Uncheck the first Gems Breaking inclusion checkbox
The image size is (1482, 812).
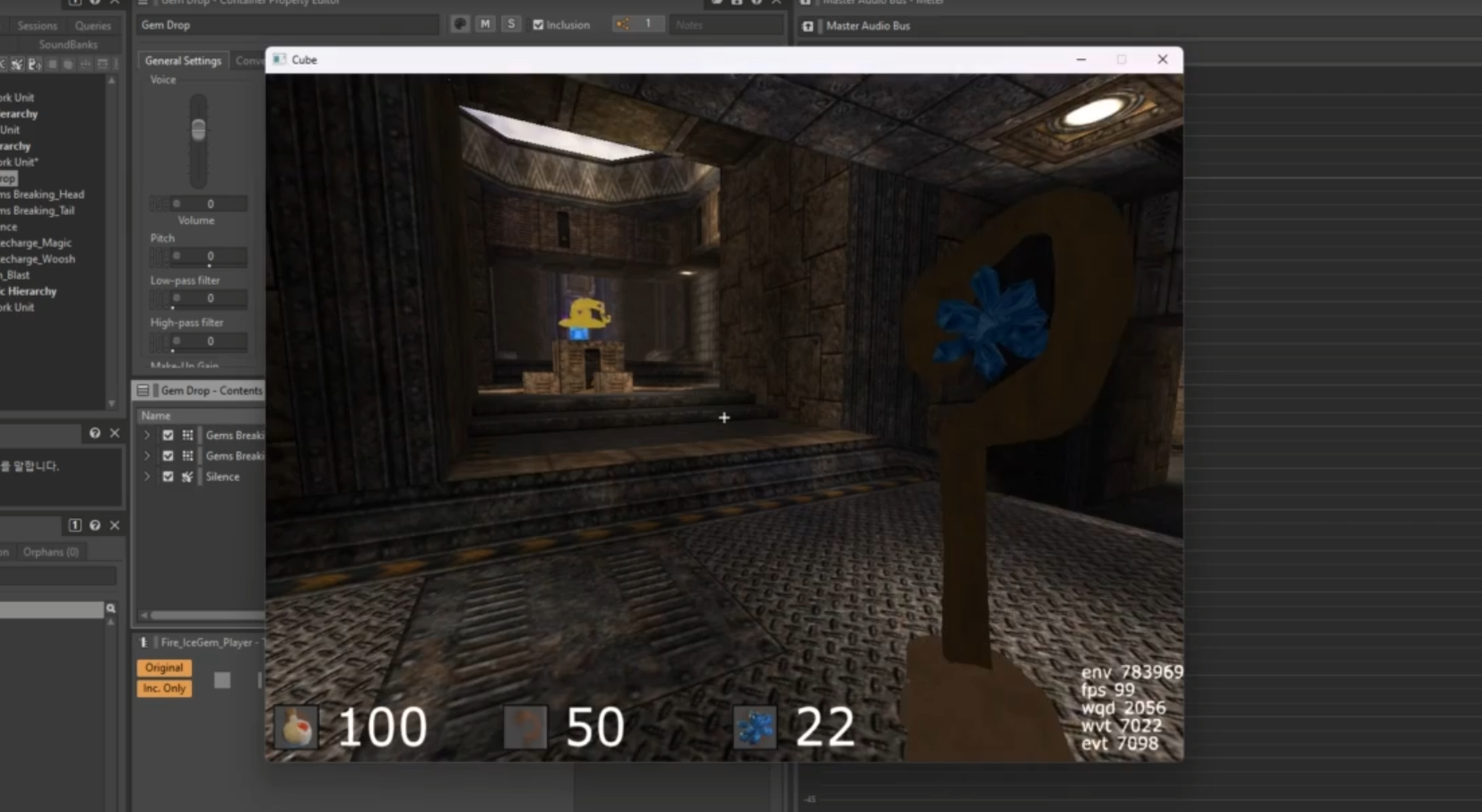coord(168,436)
